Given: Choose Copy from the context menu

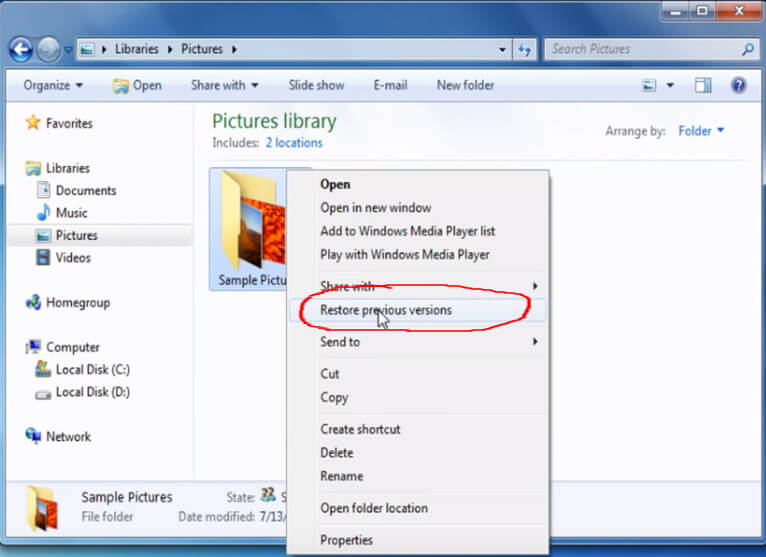Looking at the screenshot, I should click(418, 398).
